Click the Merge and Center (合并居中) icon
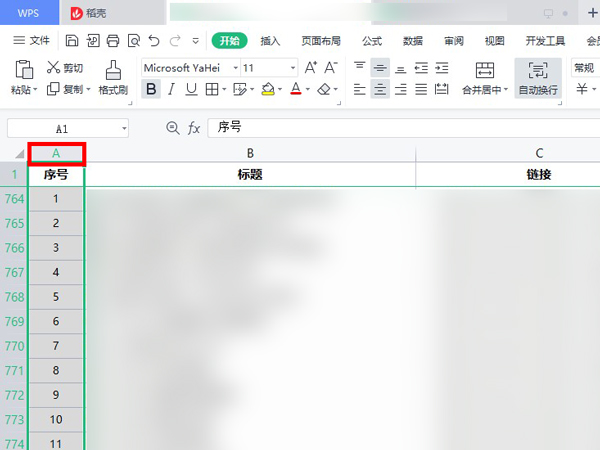This screenshot has height=450, width=600. [x=485, y=69]
